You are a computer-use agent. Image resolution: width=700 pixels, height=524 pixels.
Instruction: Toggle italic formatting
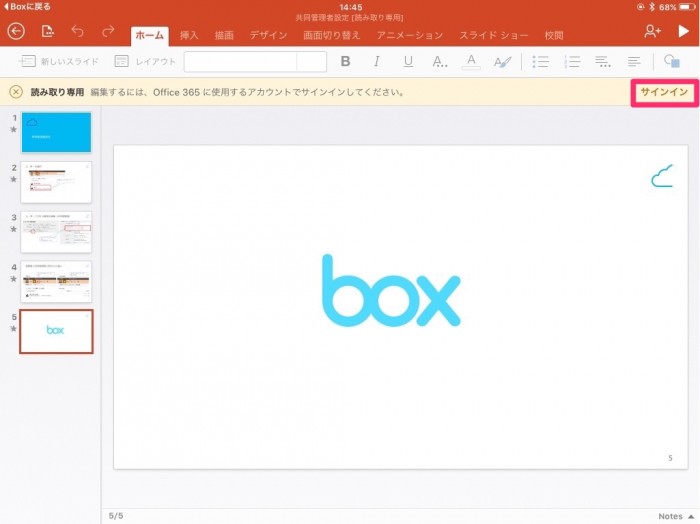(376, 62)
